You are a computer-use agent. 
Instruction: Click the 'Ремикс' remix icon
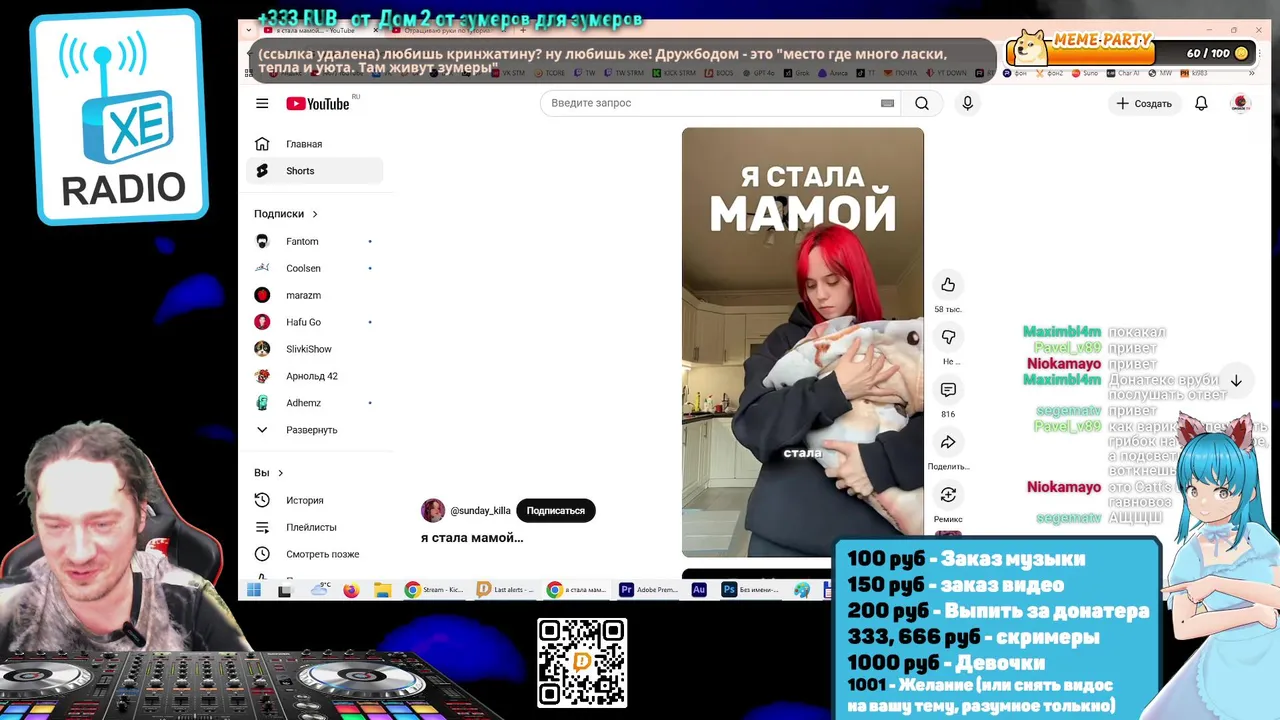pyautogui.click(x=948, y=495)
